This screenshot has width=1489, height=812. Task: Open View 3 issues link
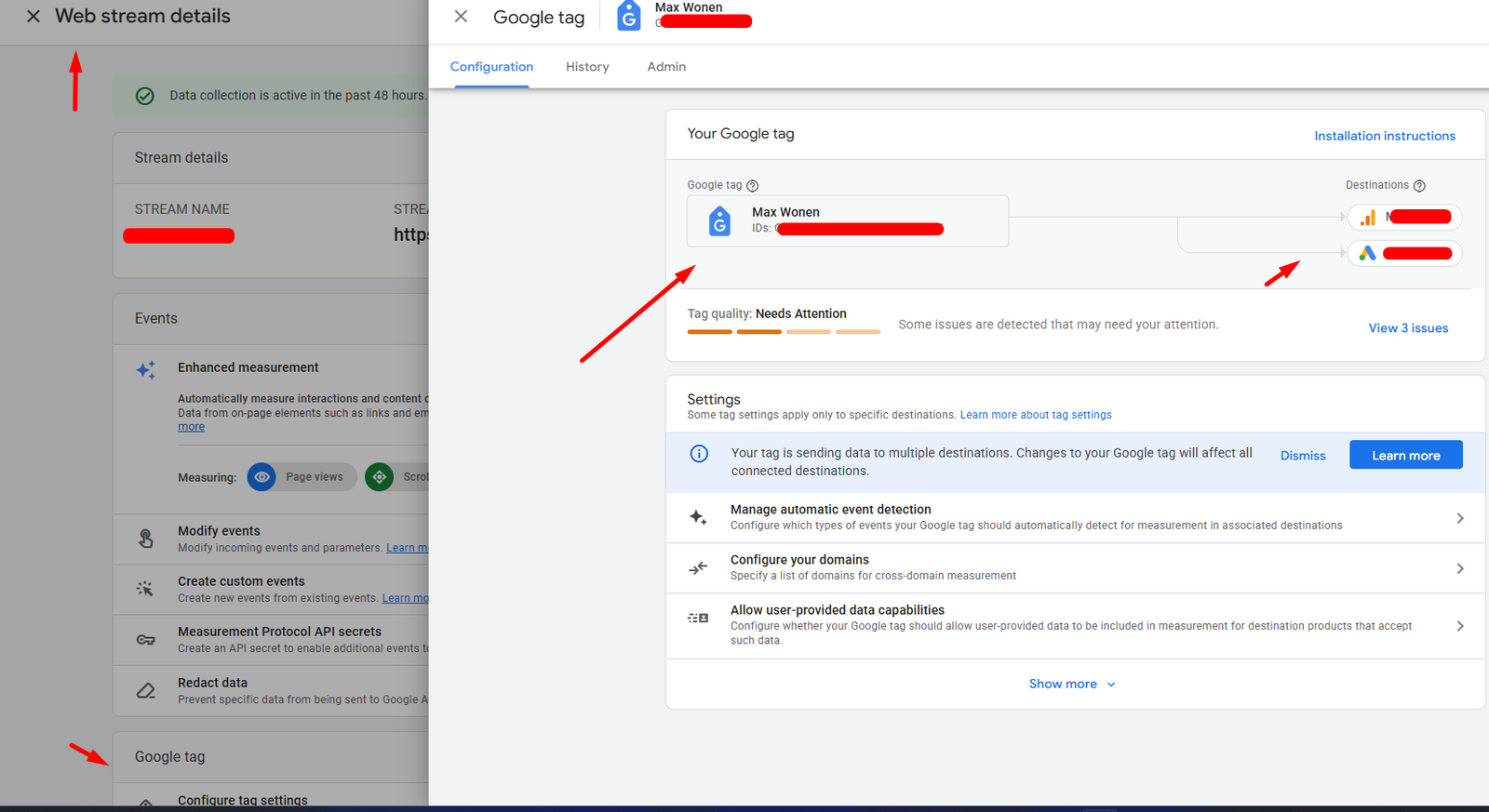coord(1408,328)
